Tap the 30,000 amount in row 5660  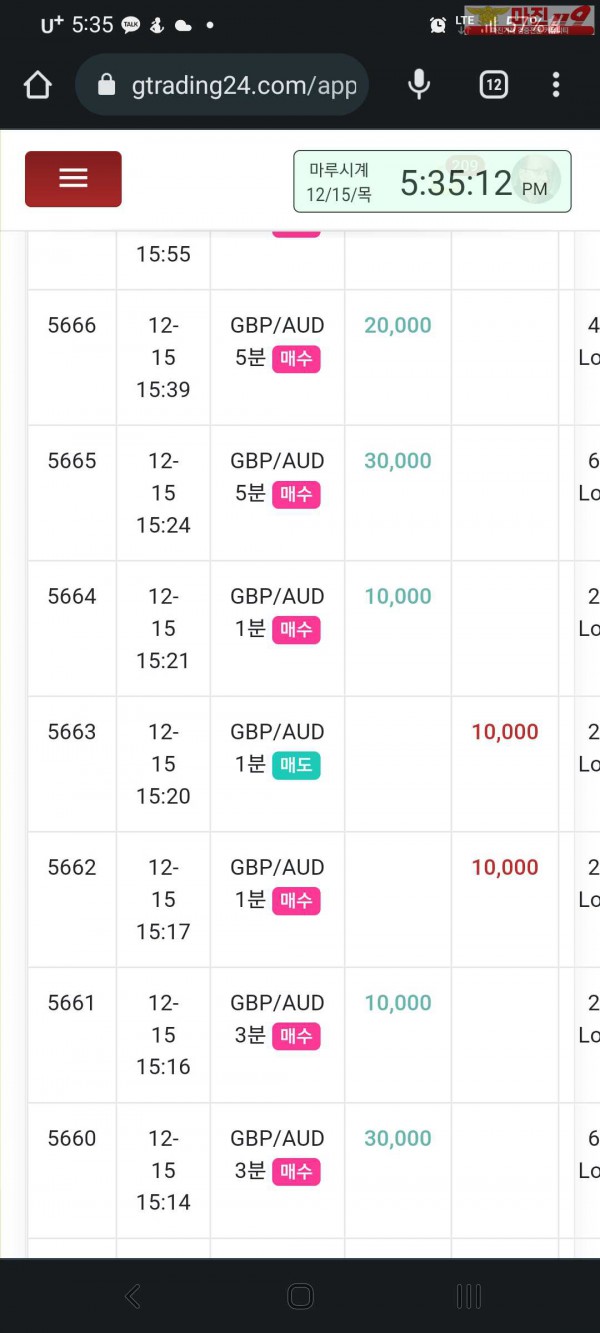[x=398, y=1138]
